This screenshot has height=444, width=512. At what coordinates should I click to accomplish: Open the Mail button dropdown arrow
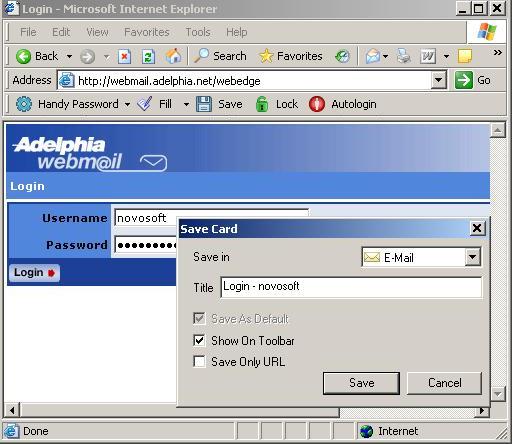click(386, 56)
